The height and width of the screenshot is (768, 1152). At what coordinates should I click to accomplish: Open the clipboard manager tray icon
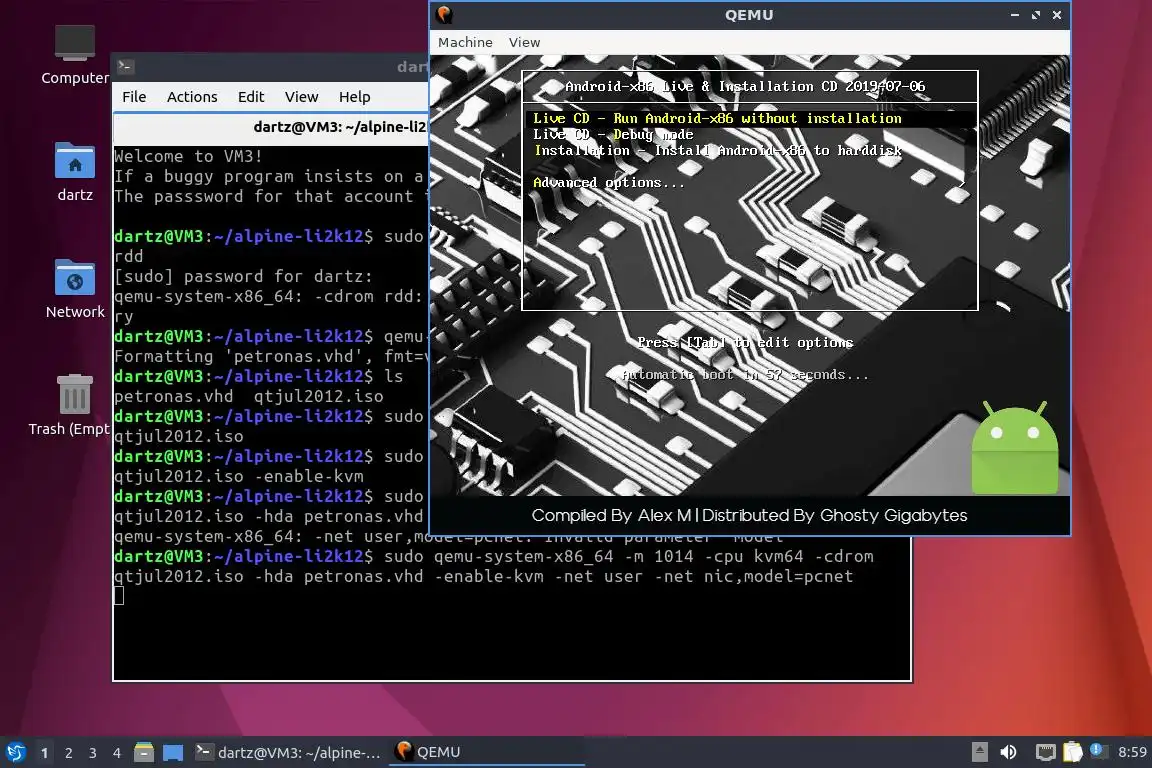[1072, 752]
